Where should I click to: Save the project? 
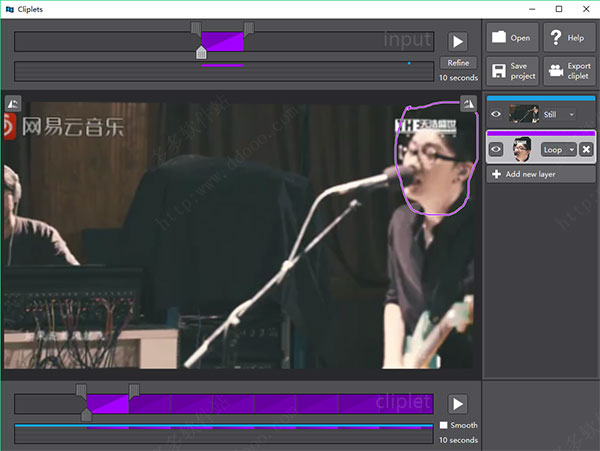tap(512, 71)
